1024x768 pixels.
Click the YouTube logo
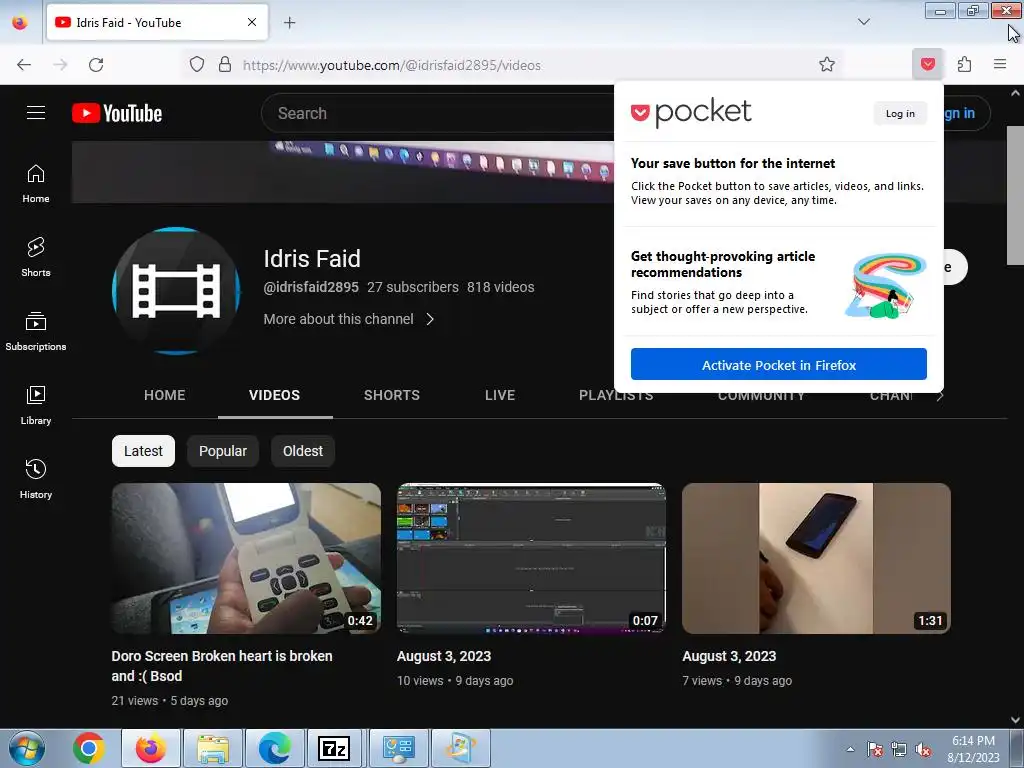(x=117, y=113)
